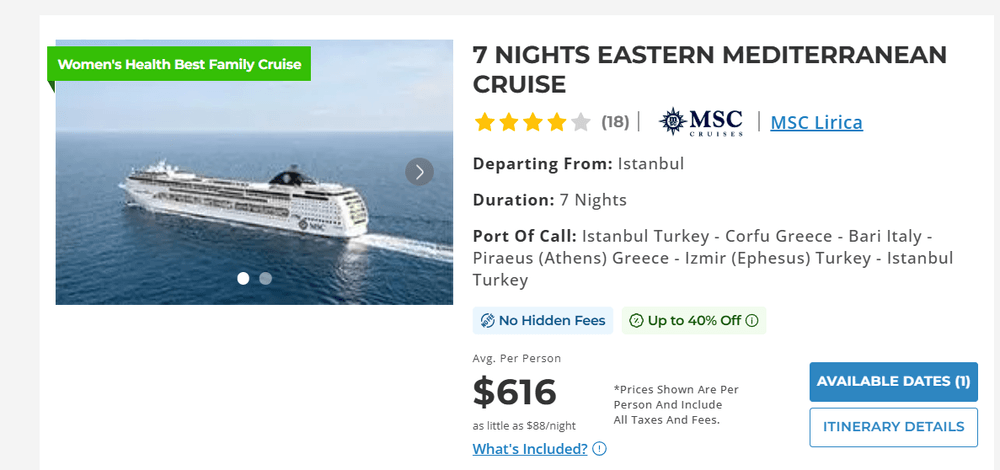This screenshot has width=1000, height=470.
Task: Click info icon next to What's Included
Action: tap(599, 449)
